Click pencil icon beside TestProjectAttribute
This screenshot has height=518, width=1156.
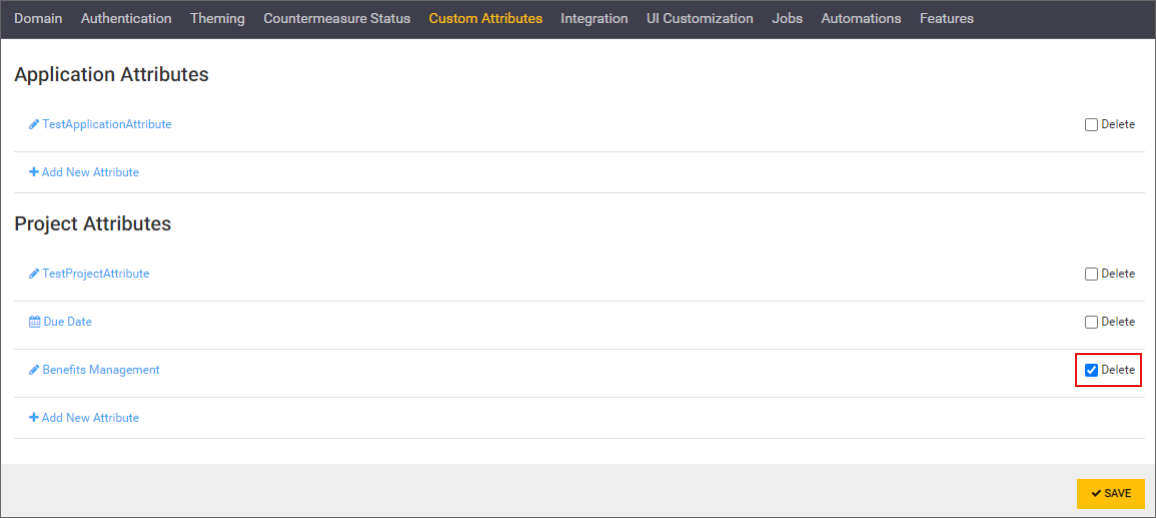34,274
